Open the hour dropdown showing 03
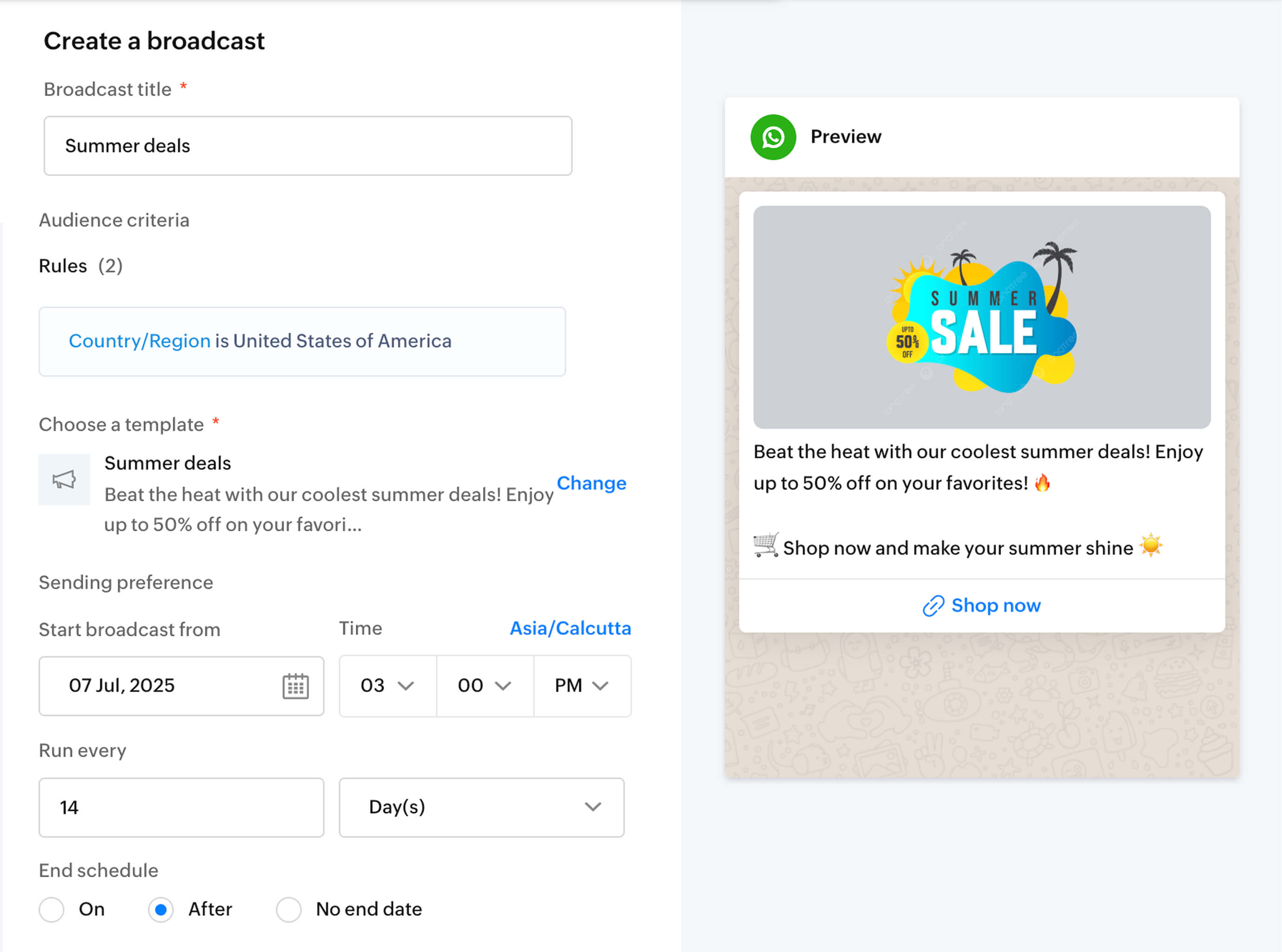The width and height of the screenshot is (1282, 952). (386, 686)
